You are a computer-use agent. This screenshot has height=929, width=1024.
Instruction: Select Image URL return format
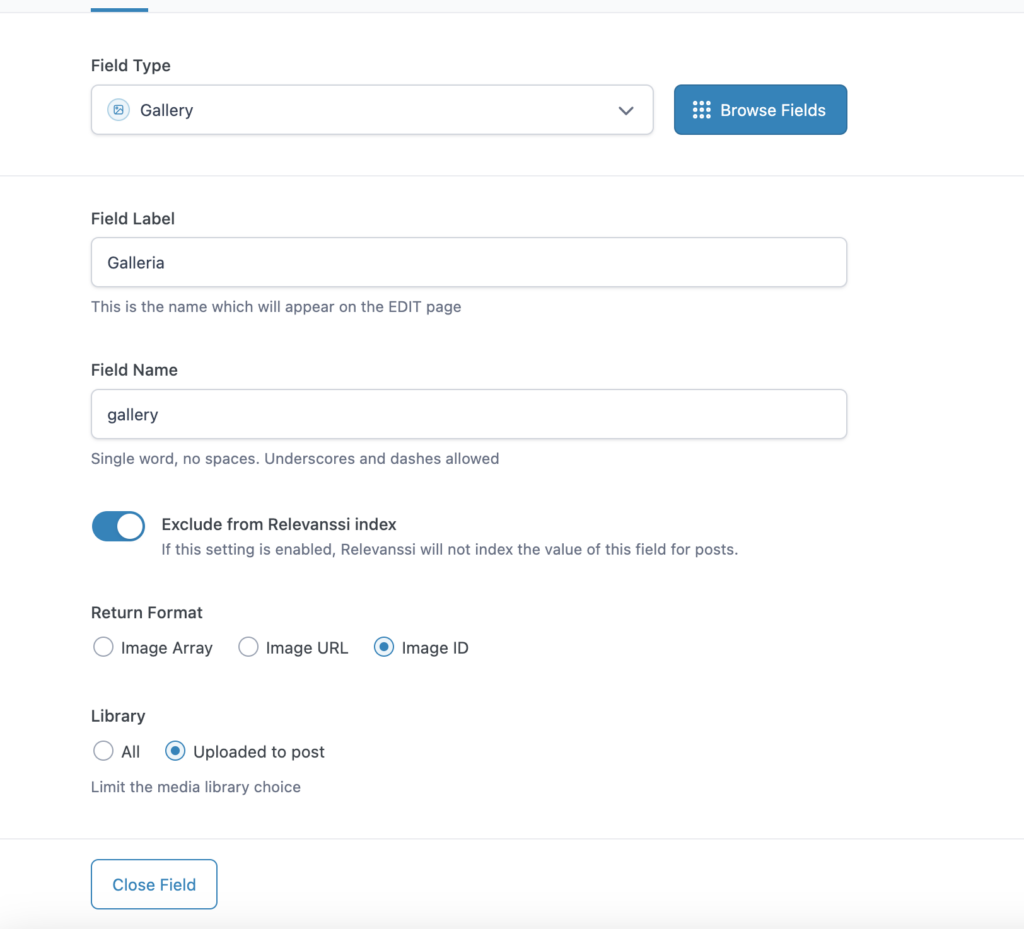tap(248, 647)
